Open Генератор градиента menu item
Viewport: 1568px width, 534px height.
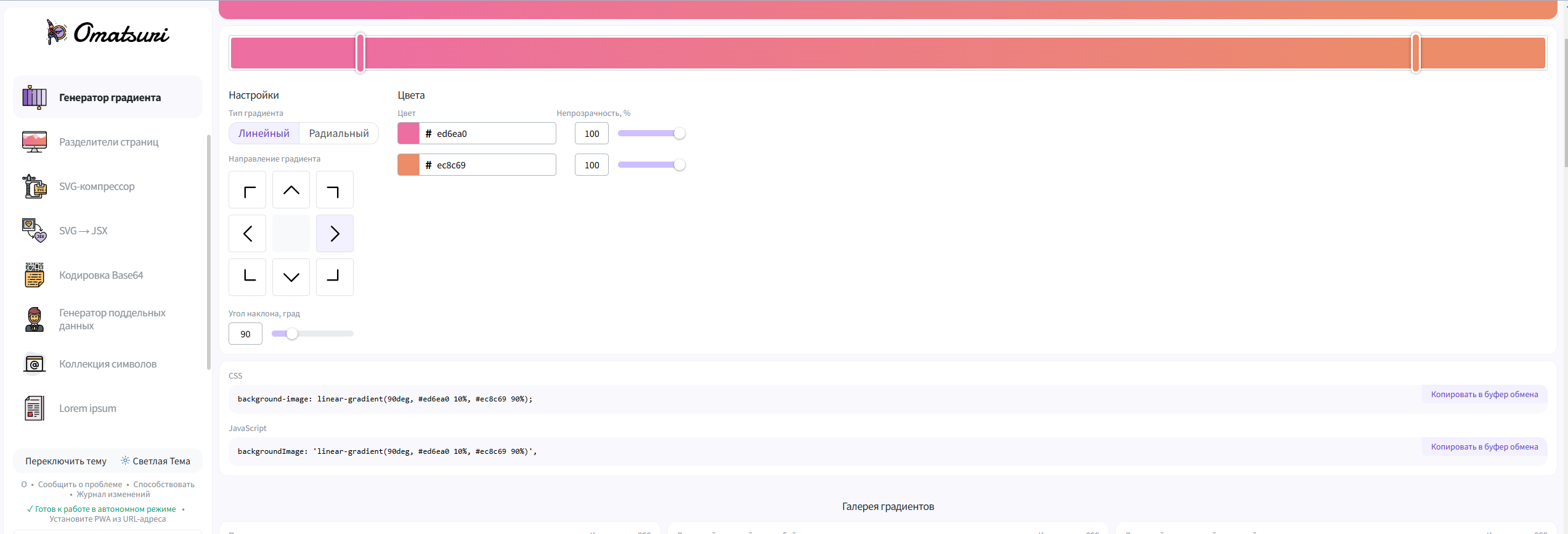point(108,97)
